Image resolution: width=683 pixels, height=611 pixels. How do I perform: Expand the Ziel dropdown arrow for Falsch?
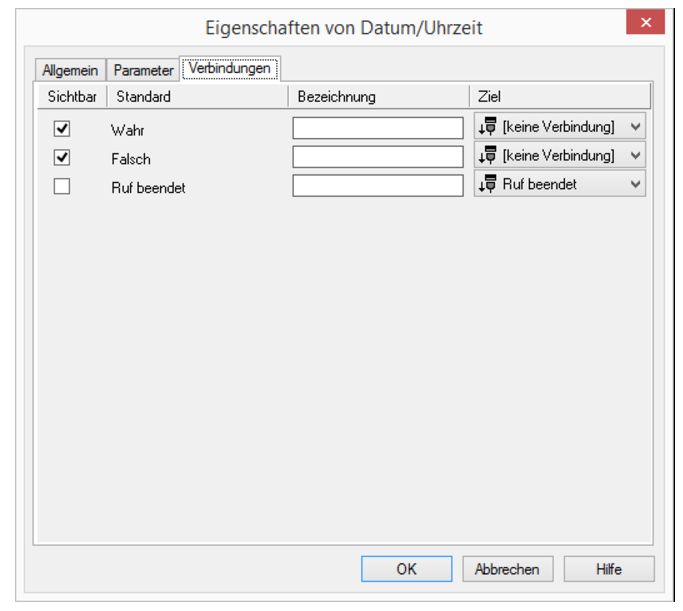(x=635, y=156)
